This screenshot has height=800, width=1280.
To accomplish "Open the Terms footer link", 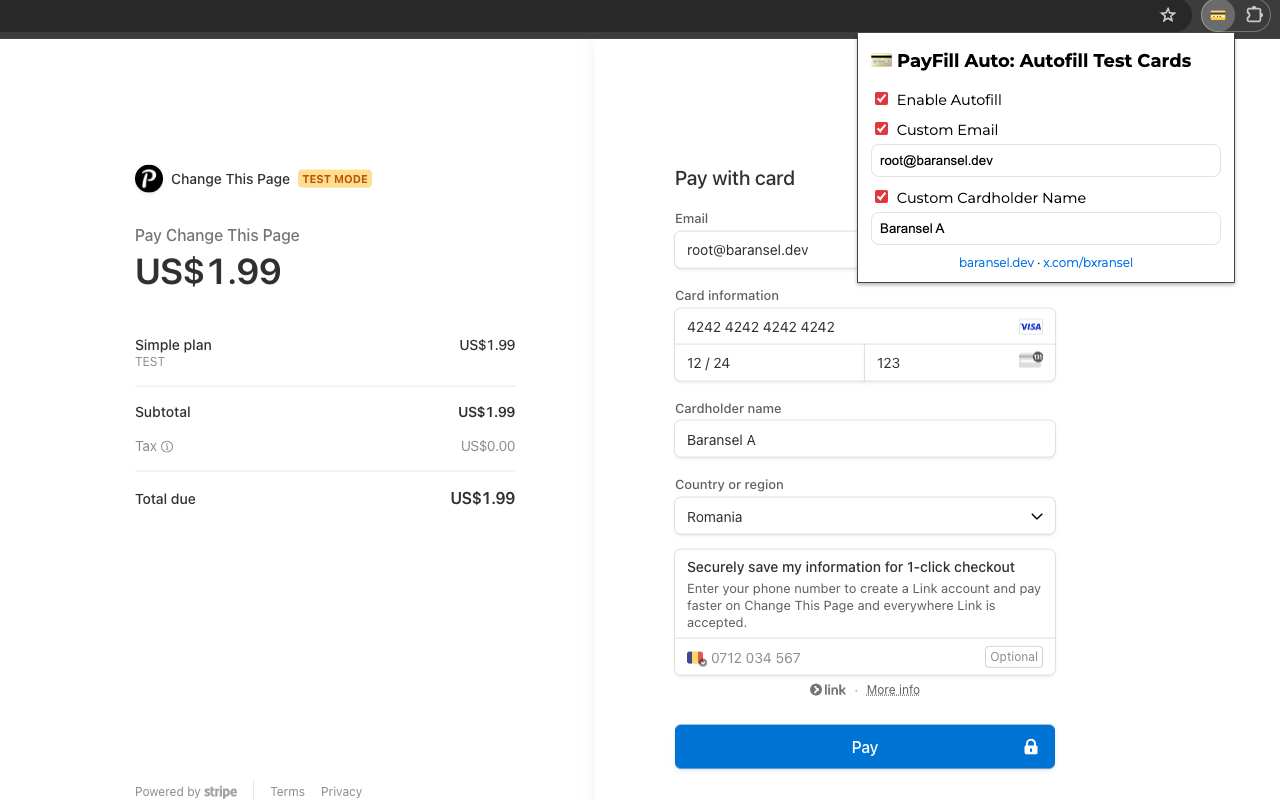I will click(x=287, y=792).
